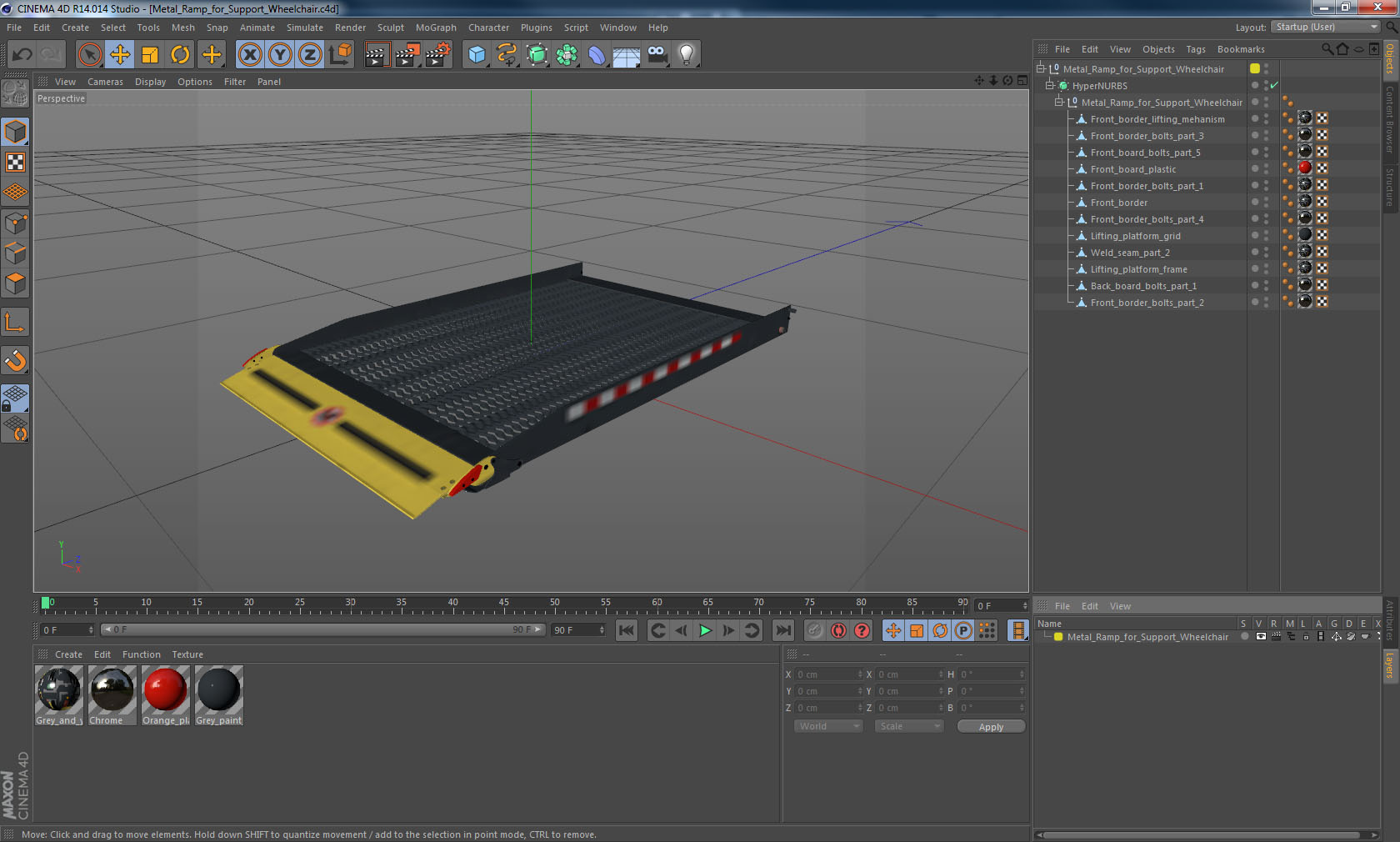Select the Orange_plastic red material swatch
Image resolution: width=1400 pixels, height=842 pixels.
pos(165,695)
